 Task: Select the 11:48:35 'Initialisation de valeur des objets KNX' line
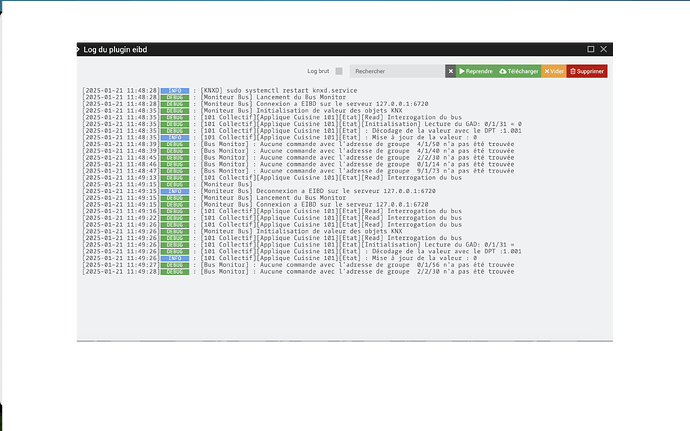coord(242,111)
